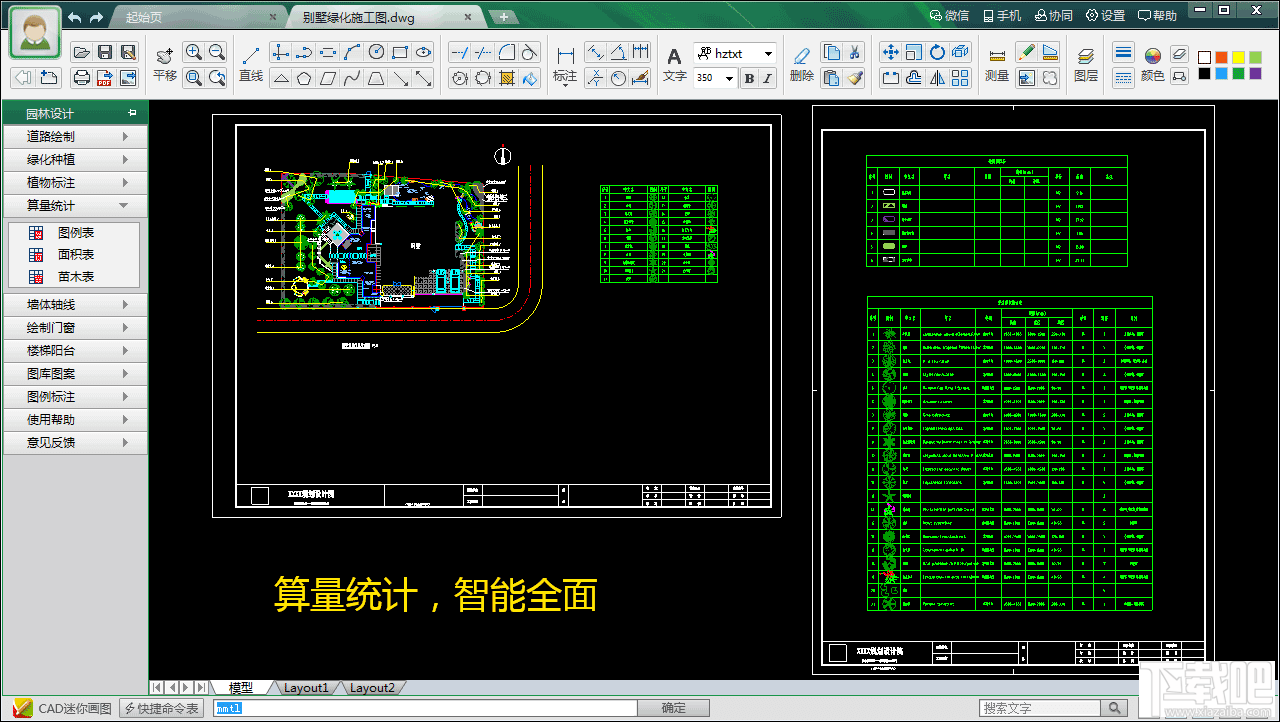Open the hztxt font dropdown
The height and width of the screenshot is (722, 1280).
(768, 54)
